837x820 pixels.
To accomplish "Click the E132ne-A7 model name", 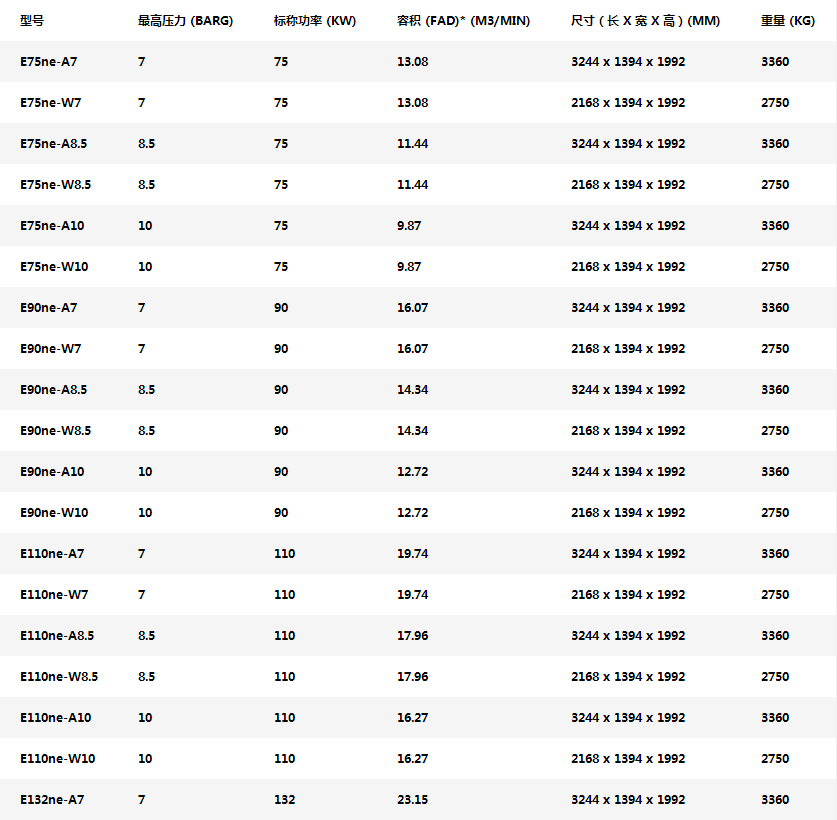I will [x=52, y=800].
